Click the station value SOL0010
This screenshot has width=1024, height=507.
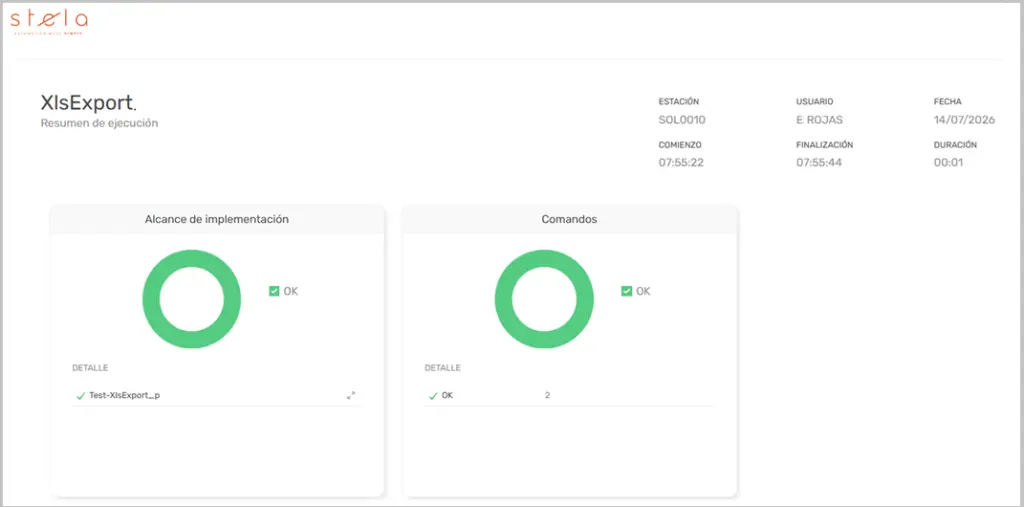coord(682,120)
